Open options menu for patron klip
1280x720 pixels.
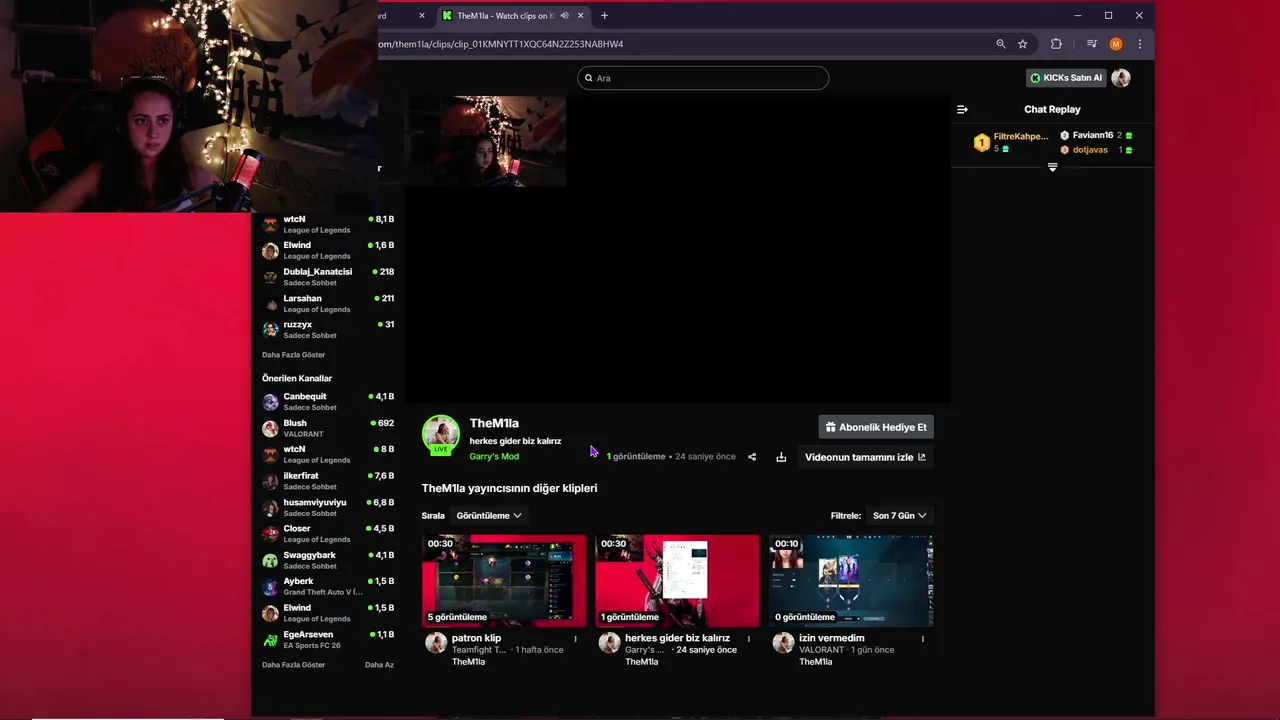(x=575, y=638)
